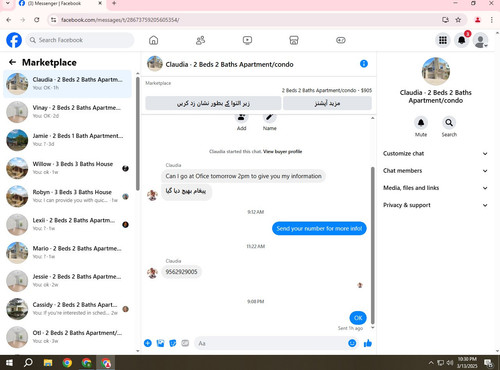Open the Windows notification center

(489, 363)
